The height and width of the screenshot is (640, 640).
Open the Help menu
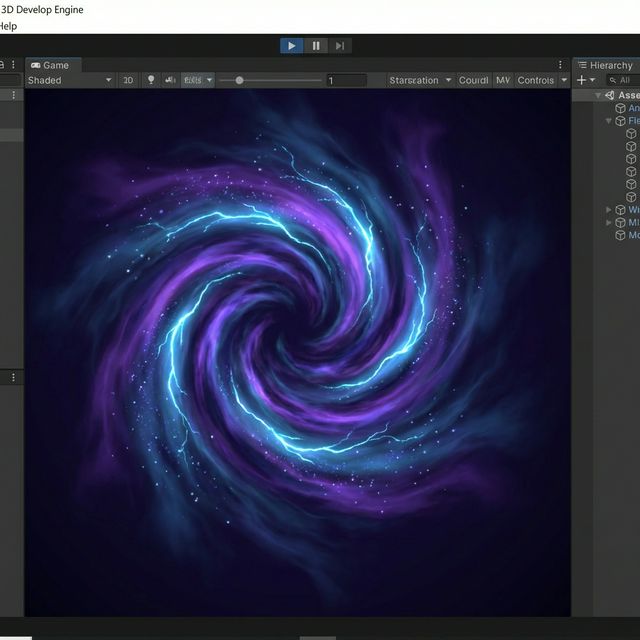pos(8,25)
